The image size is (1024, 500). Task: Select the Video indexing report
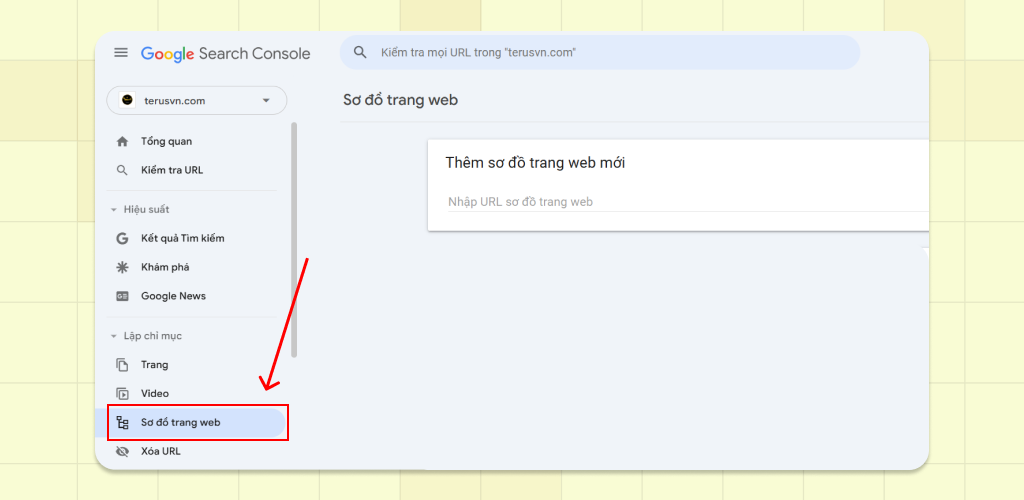tap(155, 394)
